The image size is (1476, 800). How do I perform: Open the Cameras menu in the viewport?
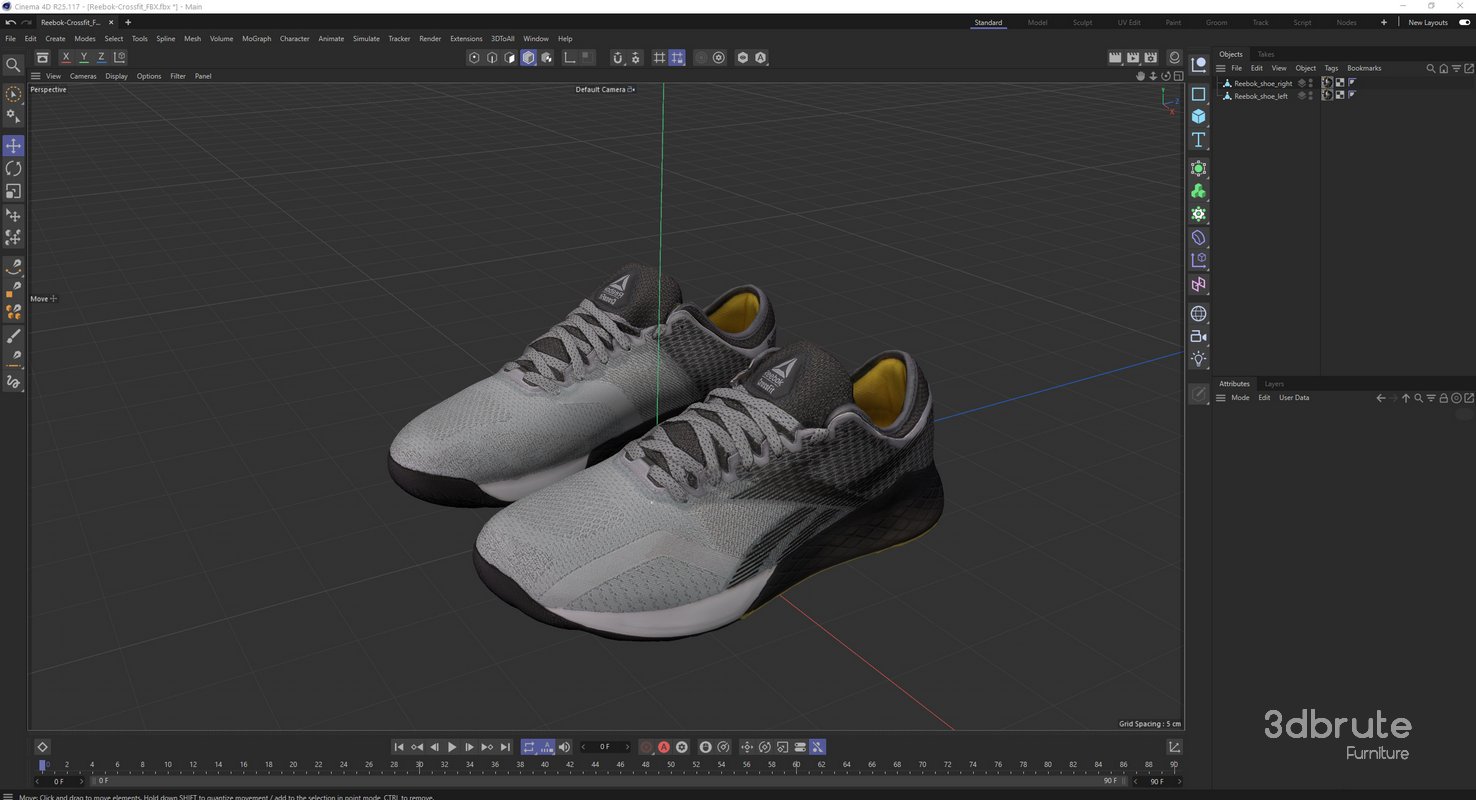coord(83,76)
